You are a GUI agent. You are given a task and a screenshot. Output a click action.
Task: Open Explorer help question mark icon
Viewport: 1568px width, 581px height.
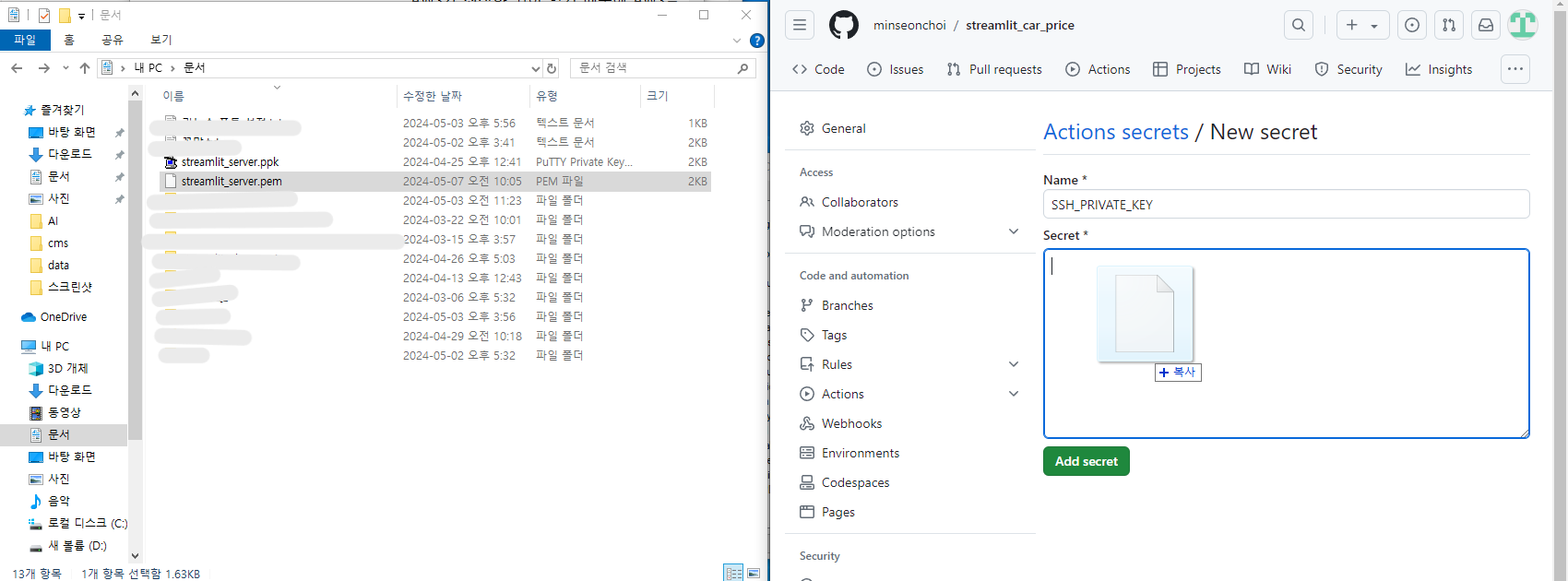(x=757, y=41)
